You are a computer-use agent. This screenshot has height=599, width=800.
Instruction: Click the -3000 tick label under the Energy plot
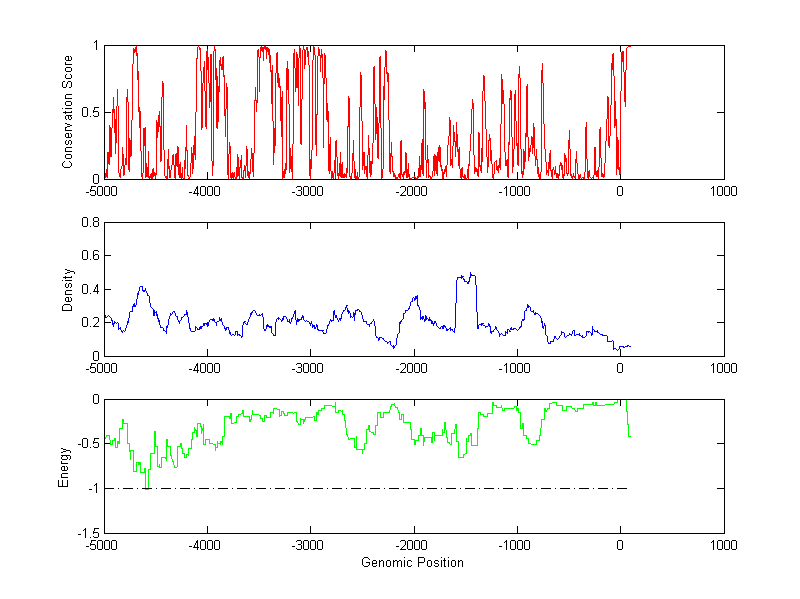pyautogui.click(x=310, y=546)
